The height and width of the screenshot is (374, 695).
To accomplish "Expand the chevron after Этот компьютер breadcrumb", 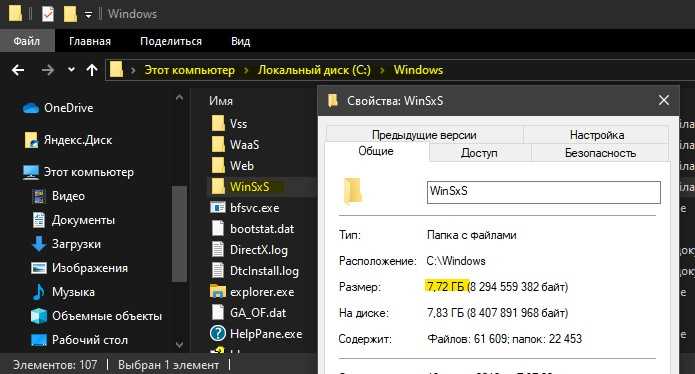I will (x=246, y=70).
